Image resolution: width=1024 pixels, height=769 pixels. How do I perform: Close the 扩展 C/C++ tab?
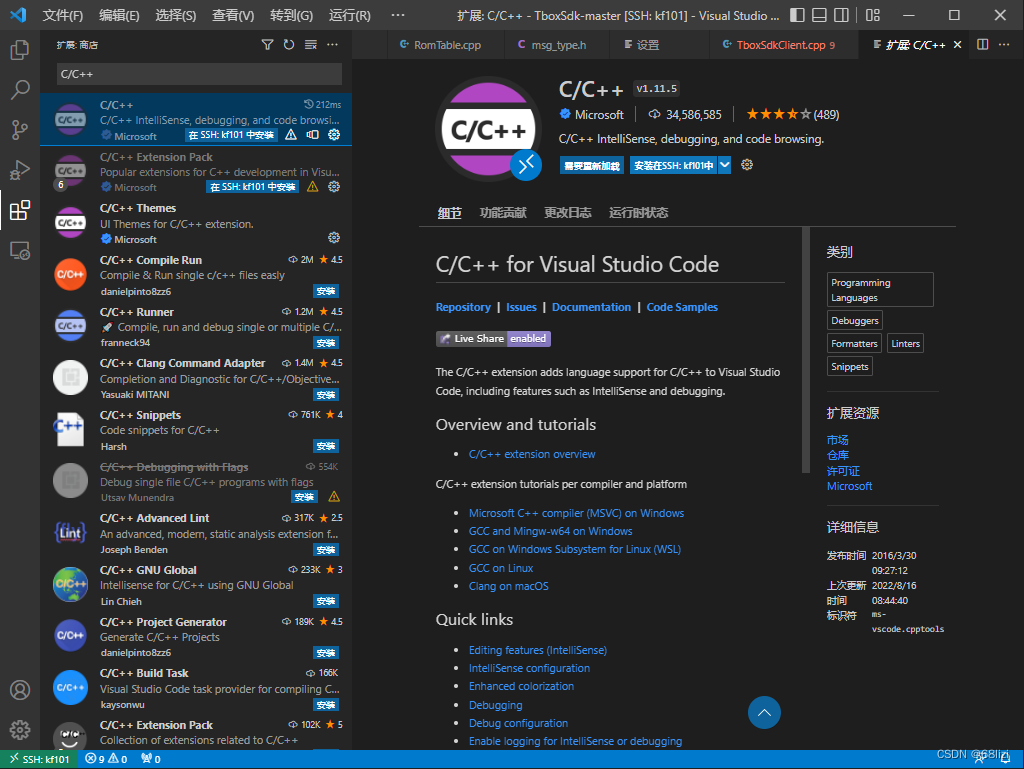(957, 44)
